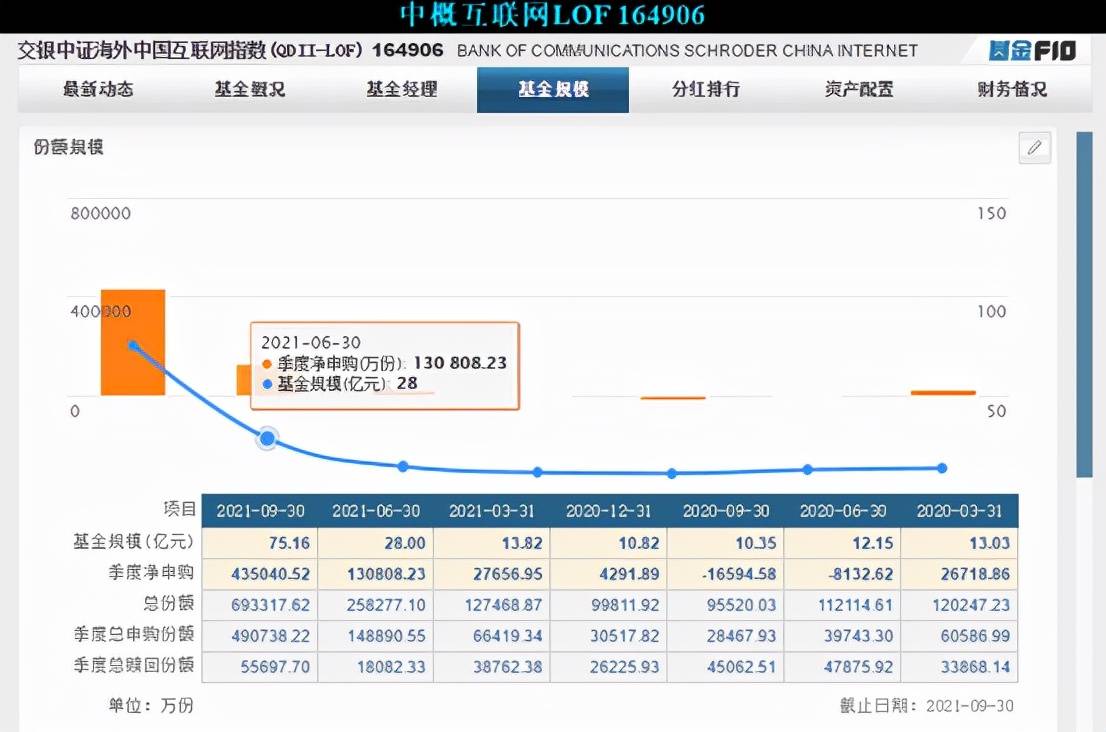The image size is (1106, 732).
Task: Open the 最新动态 tab
Action: click(x=98, y=89)
